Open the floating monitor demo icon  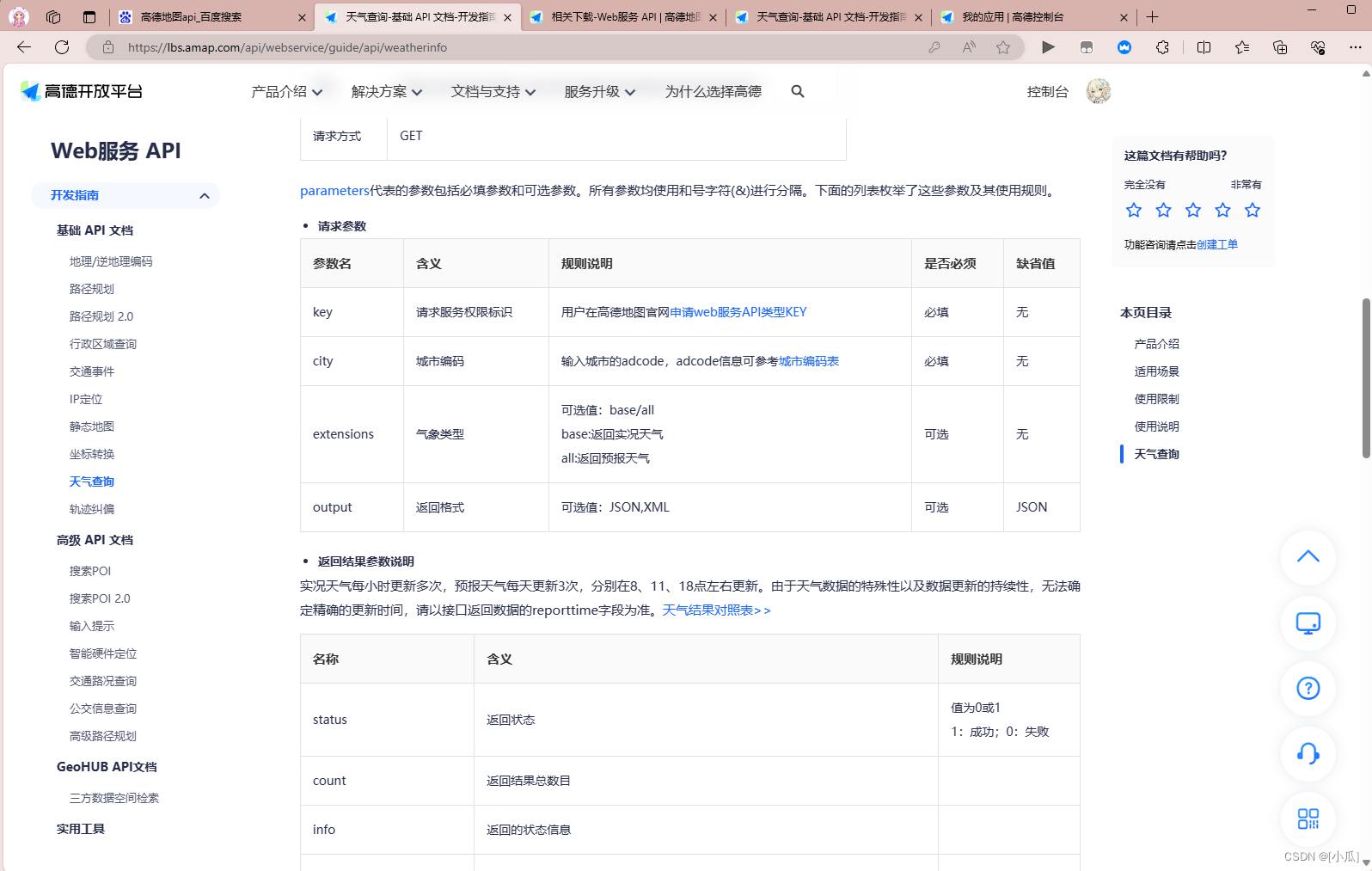[x=1308, y=623]
